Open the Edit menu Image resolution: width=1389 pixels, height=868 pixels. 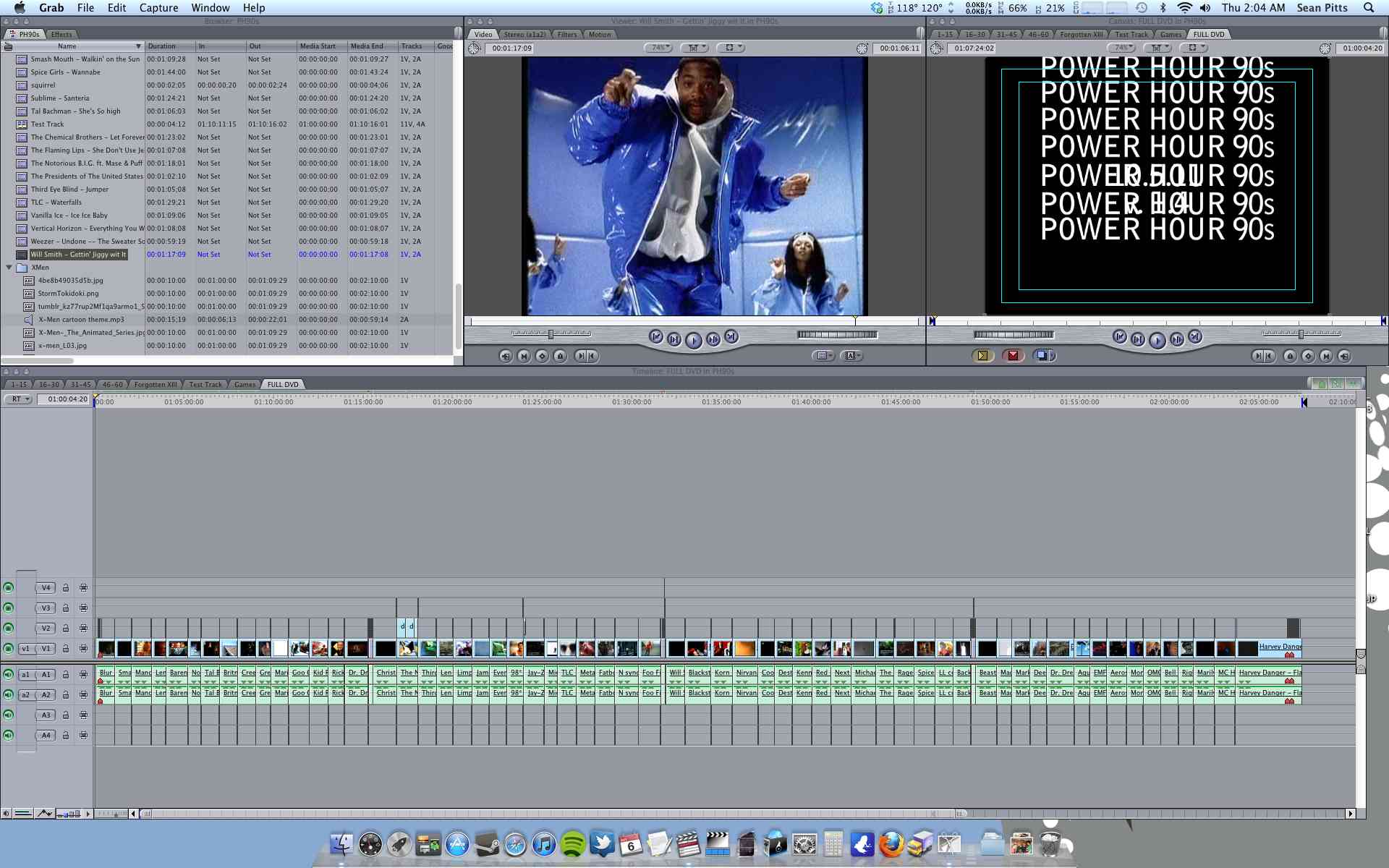coord(116,8)
